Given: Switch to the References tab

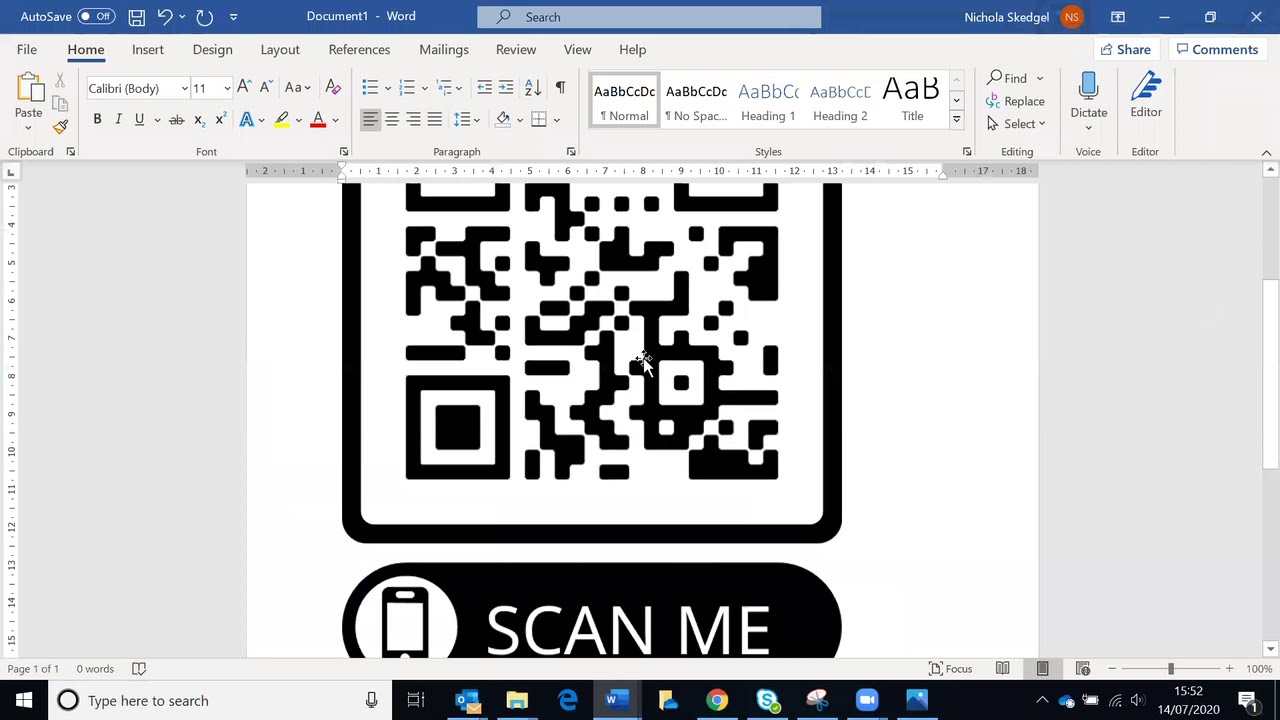Looking at the screenshot, I should pyautogui.click(x=359, y=50).
